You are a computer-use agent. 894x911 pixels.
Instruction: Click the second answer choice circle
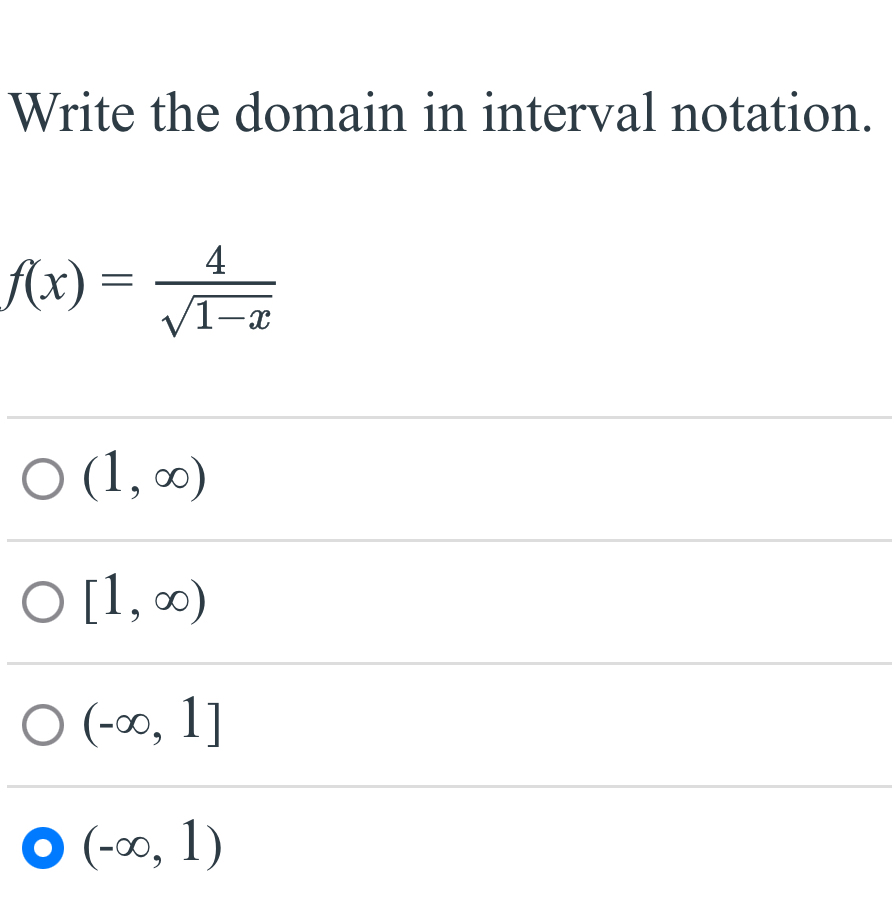pyautogui.click(x=41, y=603)
